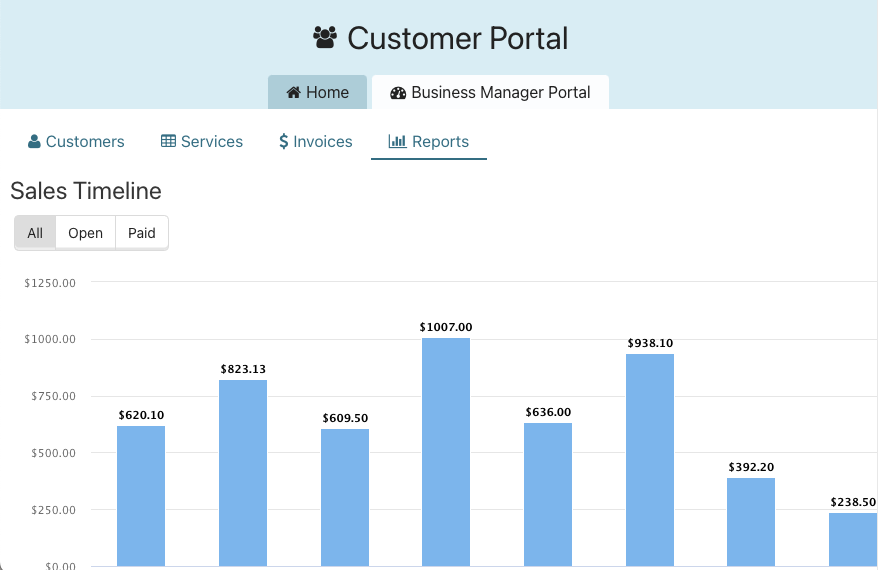Pick the $392.20 sales bar
Screen dimensions: 878x570
coord(751,522)
